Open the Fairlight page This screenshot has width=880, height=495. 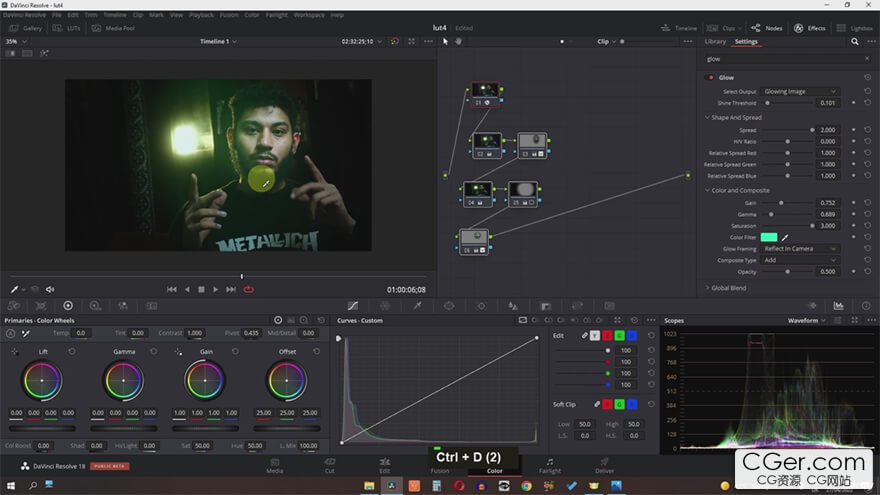tap(550, 466)
